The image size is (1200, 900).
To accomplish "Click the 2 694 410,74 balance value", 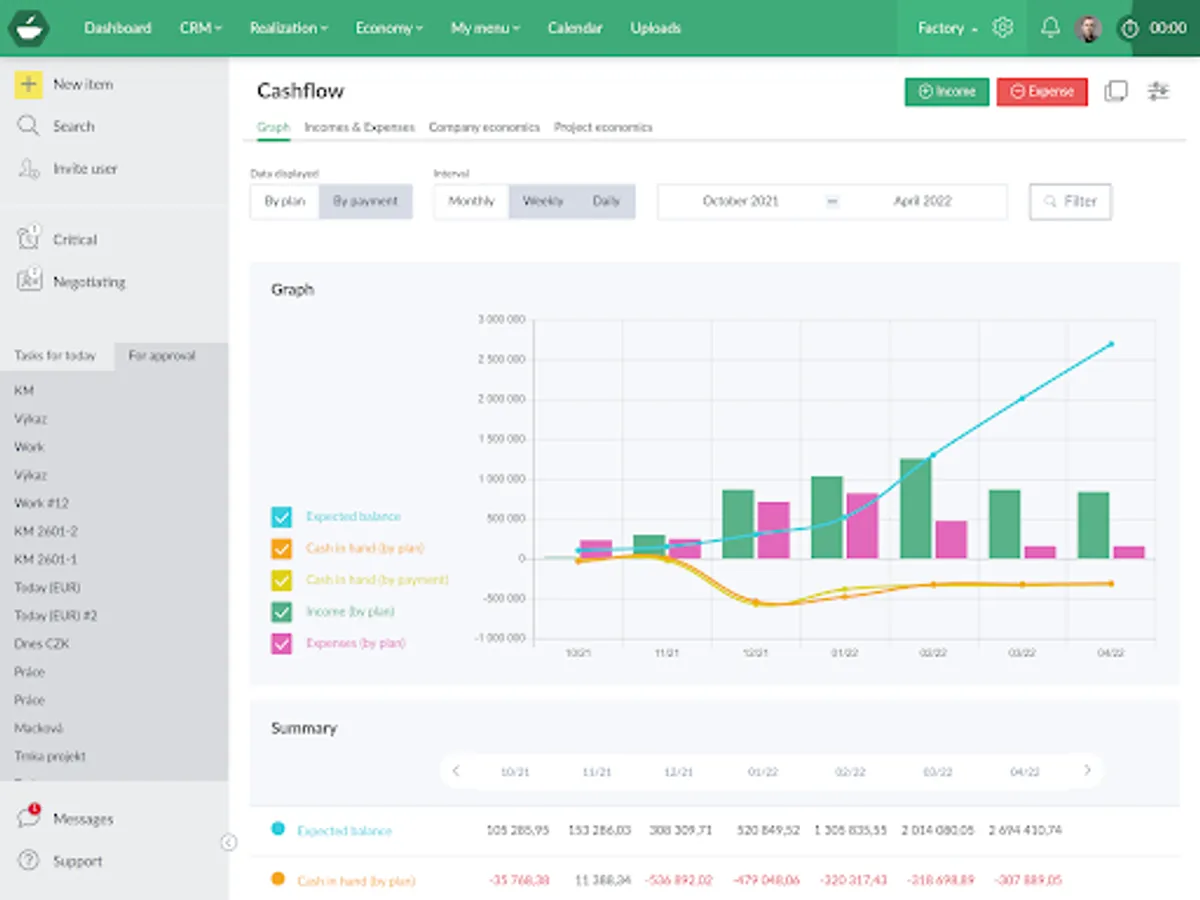I will [1025, 830].
